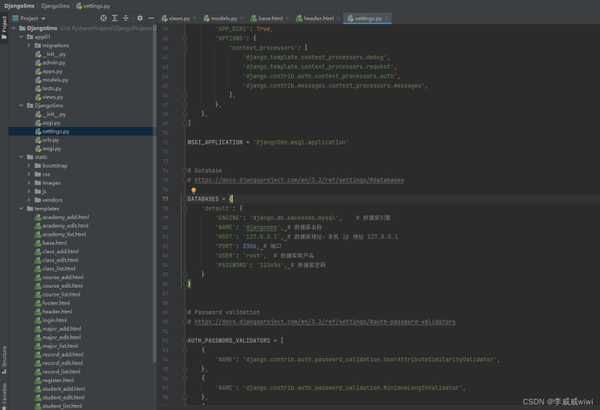This screenshot has height=410, width=600.
Task: Click the yellow lightbulb intention icon
Action: pyautogui.click(x=194, y=189)
